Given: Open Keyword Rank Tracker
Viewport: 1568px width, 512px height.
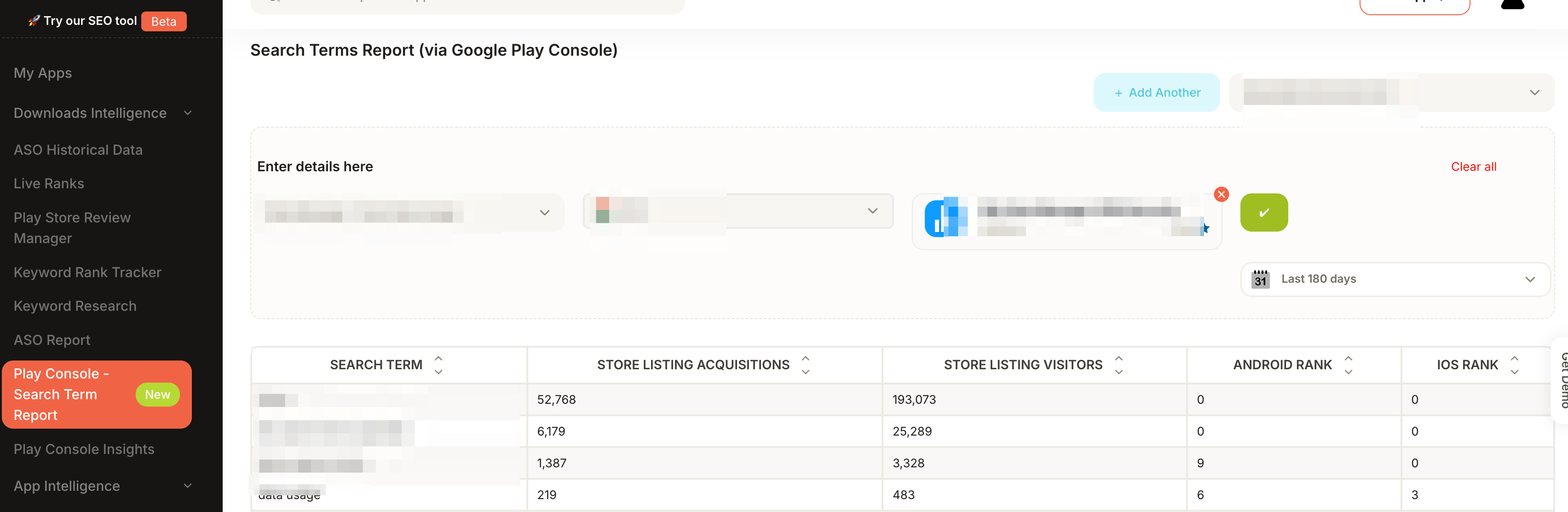Looking at the screenshot, I should click(x=88, y=272).
